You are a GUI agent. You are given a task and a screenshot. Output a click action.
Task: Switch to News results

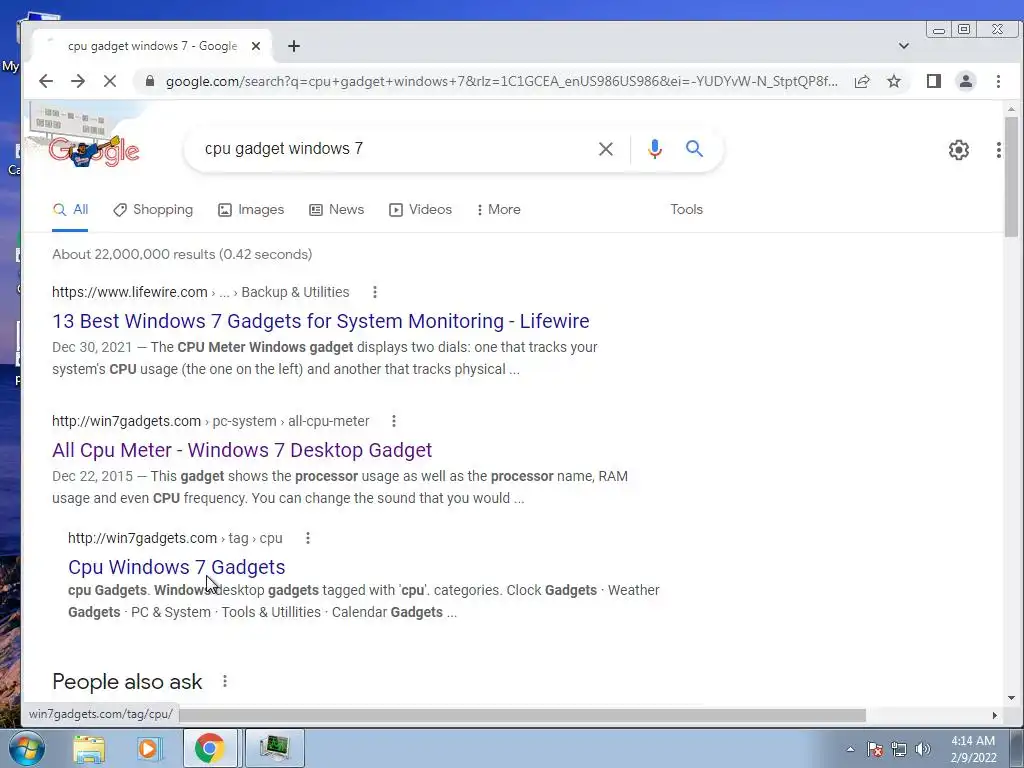click(x=336, y=210)
